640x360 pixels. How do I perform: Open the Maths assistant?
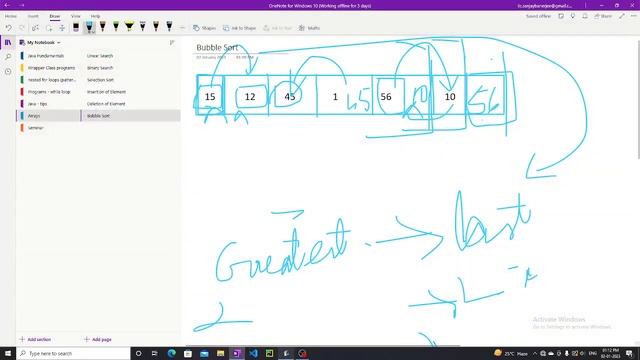[x=309, y=28]
